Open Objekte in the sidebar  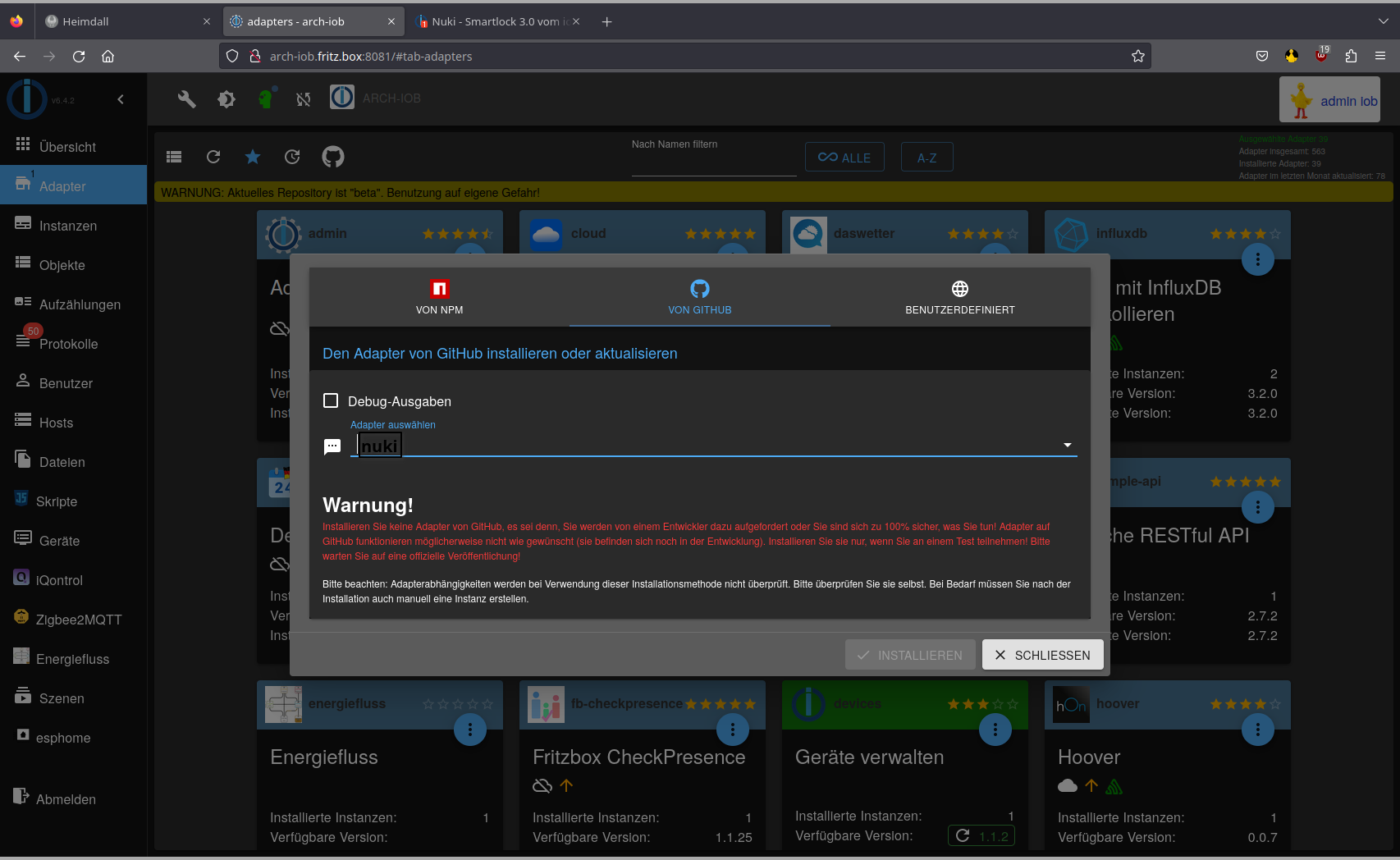(74, 264)
